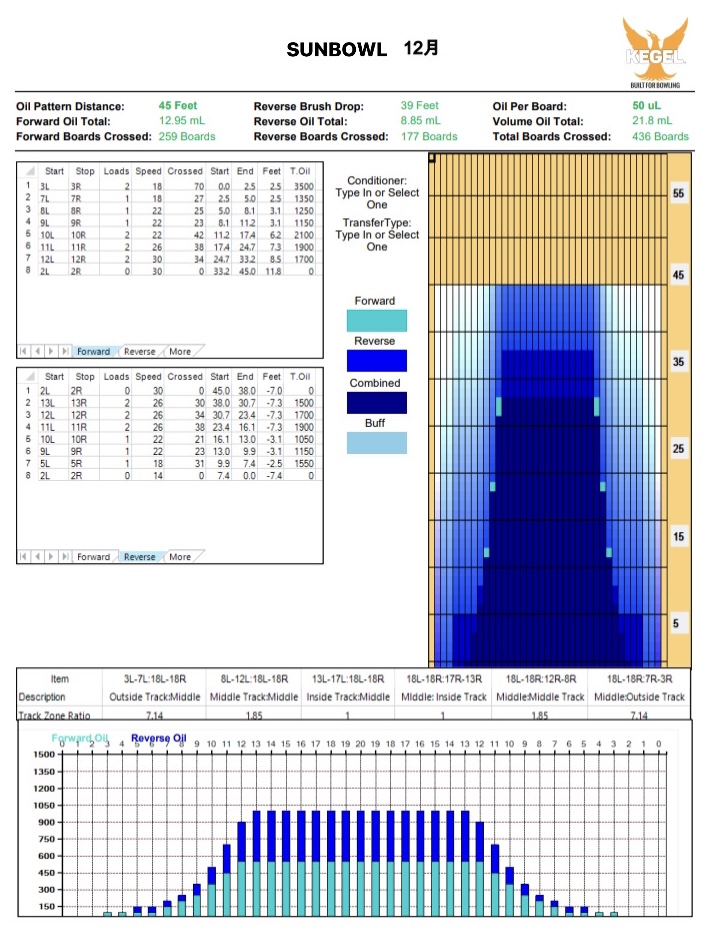Click select-all corner of upper table

pos(28,171)
